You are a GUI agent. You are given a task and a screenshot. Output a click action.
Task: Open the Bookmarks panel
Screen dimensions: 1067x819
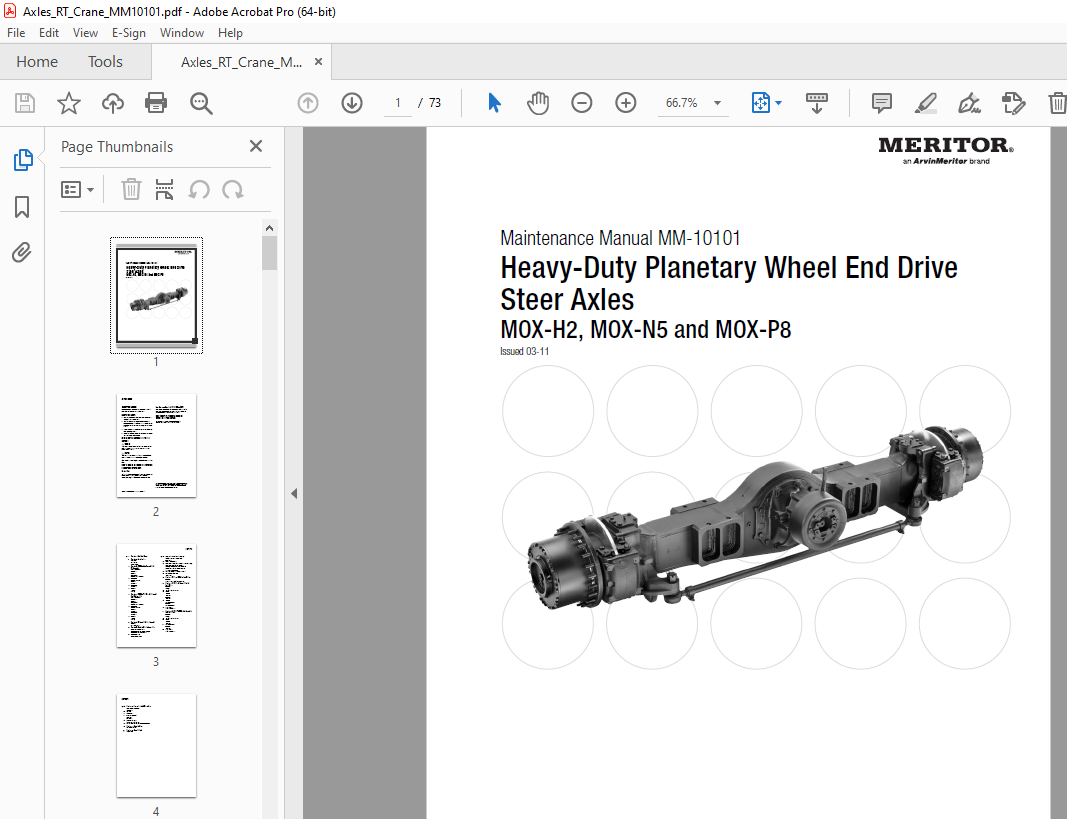pos(21,206)
